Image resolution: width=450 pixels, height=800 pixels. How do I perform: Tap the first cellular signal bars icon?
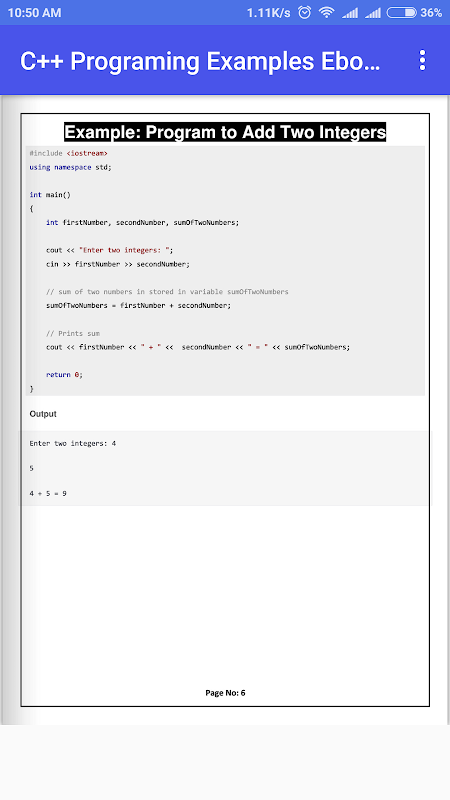(350, 13)
